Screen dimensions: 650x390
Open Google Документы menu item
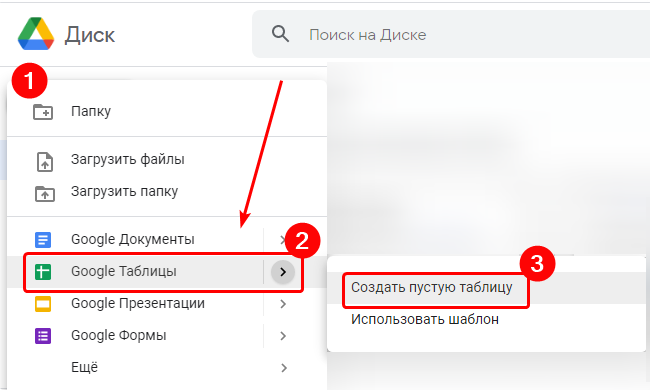pos(133,240)
